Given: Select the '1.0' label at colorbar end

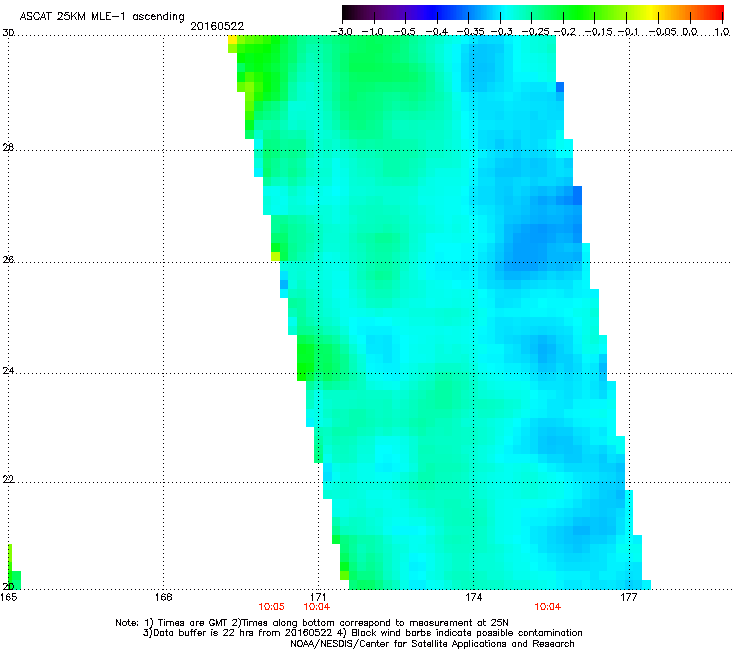Looking at the screenshot, I should click(722, 32).
